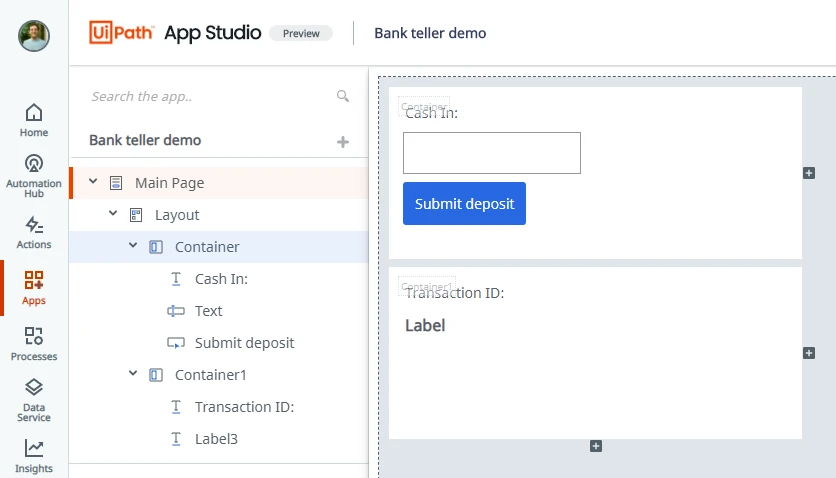
Task: Click the blue Submit deposit button
Action: click(464, 204)
